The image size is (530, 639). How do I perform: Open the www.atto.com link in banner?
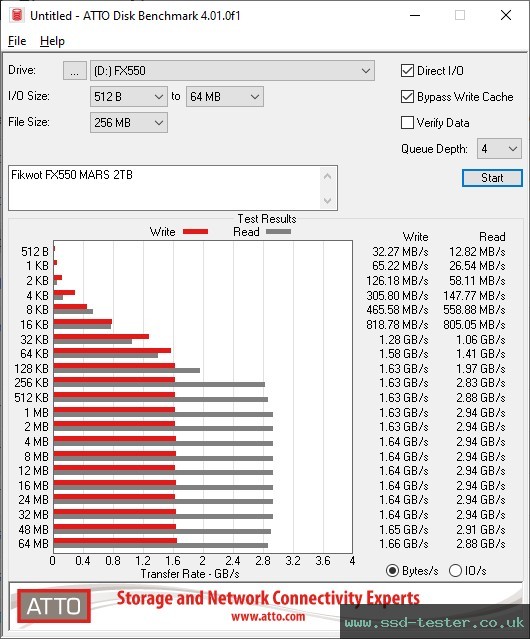click(268, 616)
